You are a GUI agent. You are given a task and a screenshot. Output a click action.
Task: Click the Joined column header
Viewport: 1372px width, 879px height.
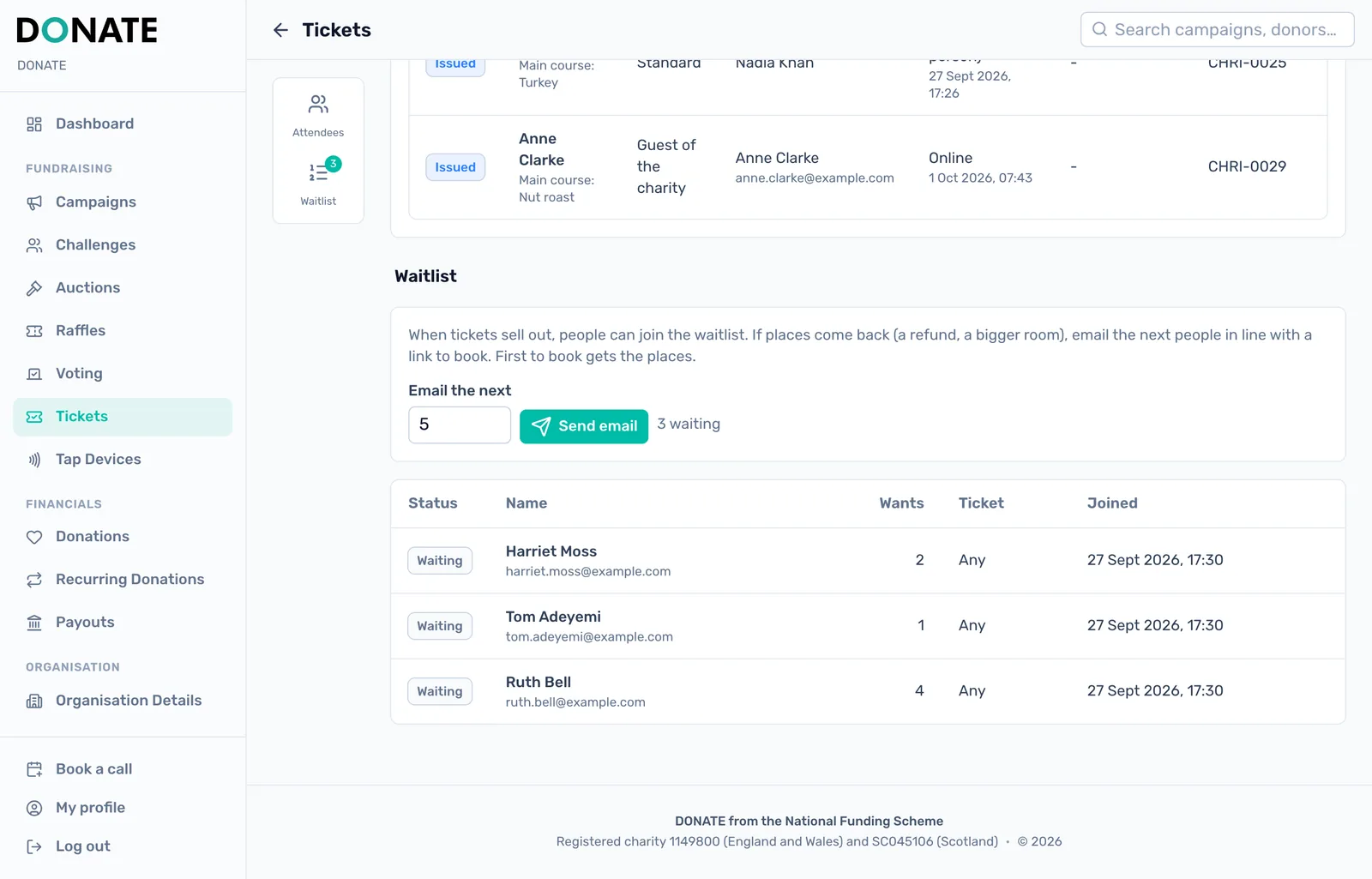[1112, 503]
